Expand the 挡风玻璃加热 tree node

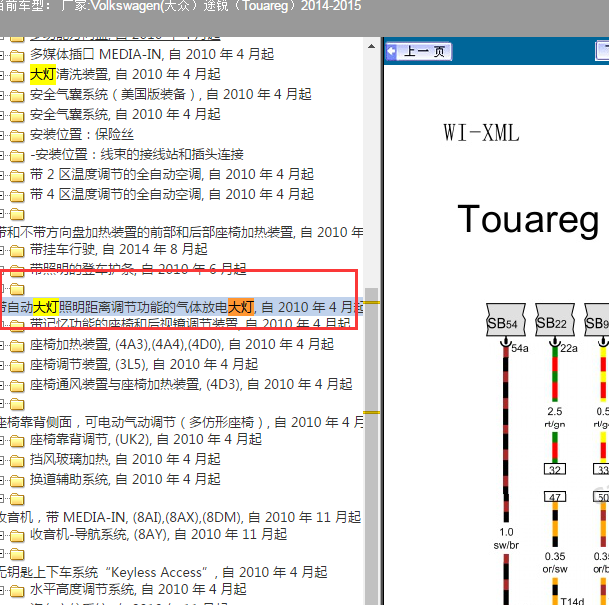[2, 461]
